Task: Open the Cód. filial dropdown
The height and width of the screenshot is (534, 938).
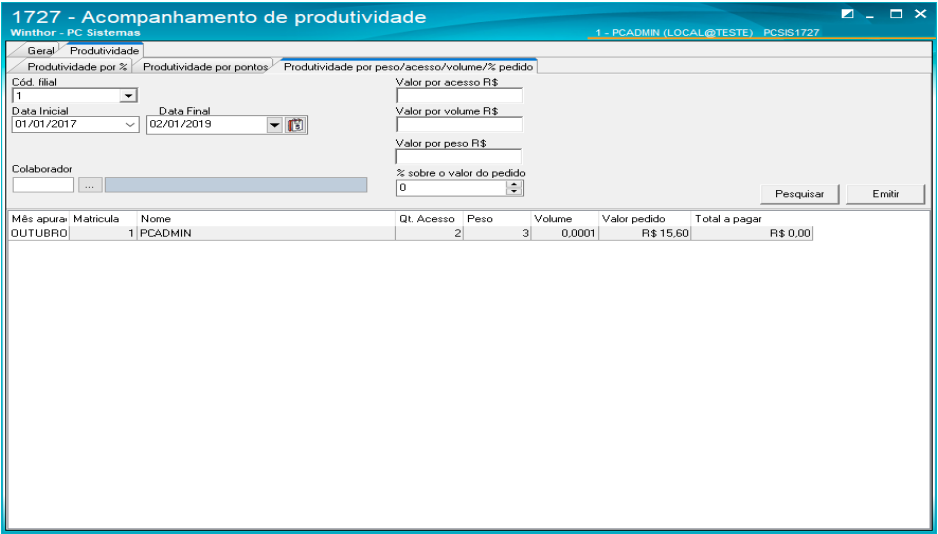Action: click(x=127, y=96)
